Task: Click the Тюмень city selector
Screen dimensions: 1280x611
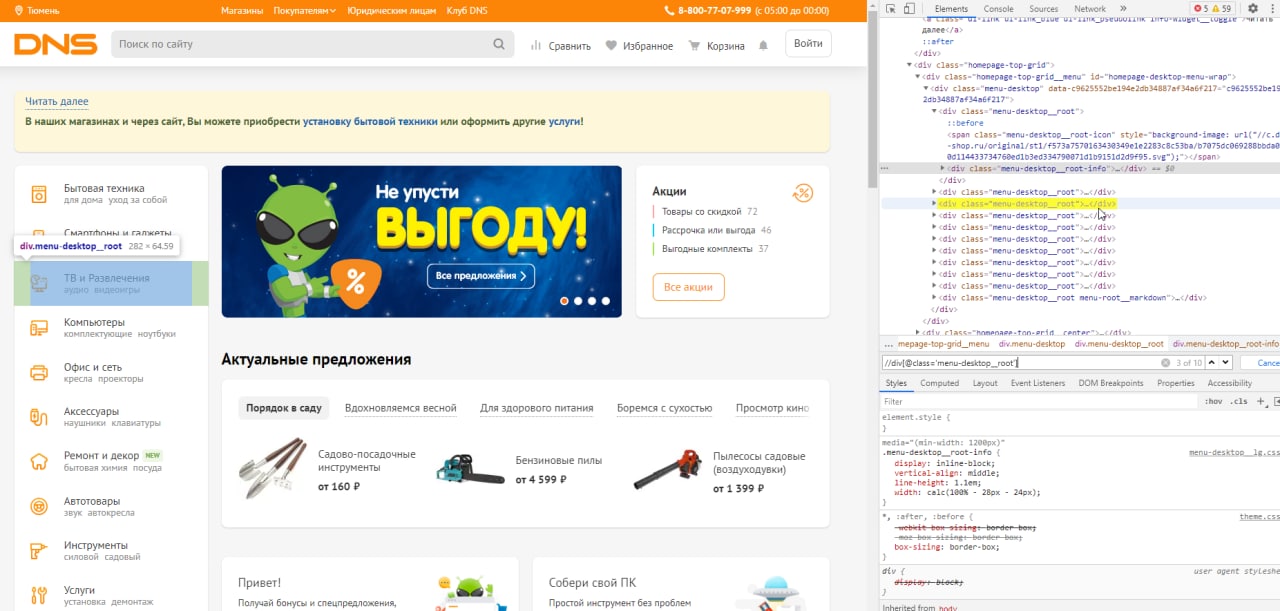Action: click(38, 11)
